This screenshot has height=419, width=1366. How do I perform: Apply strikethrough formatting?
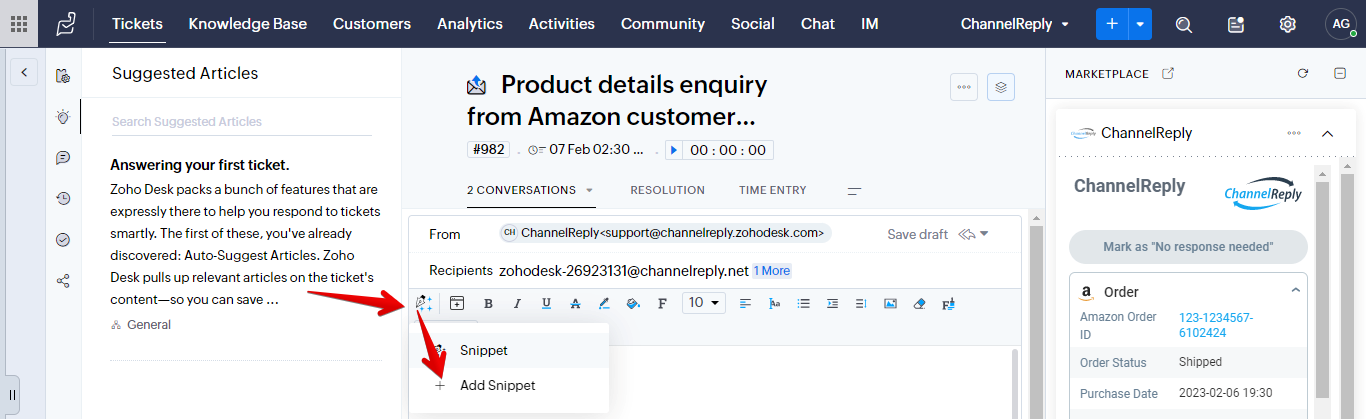(575, 303)
